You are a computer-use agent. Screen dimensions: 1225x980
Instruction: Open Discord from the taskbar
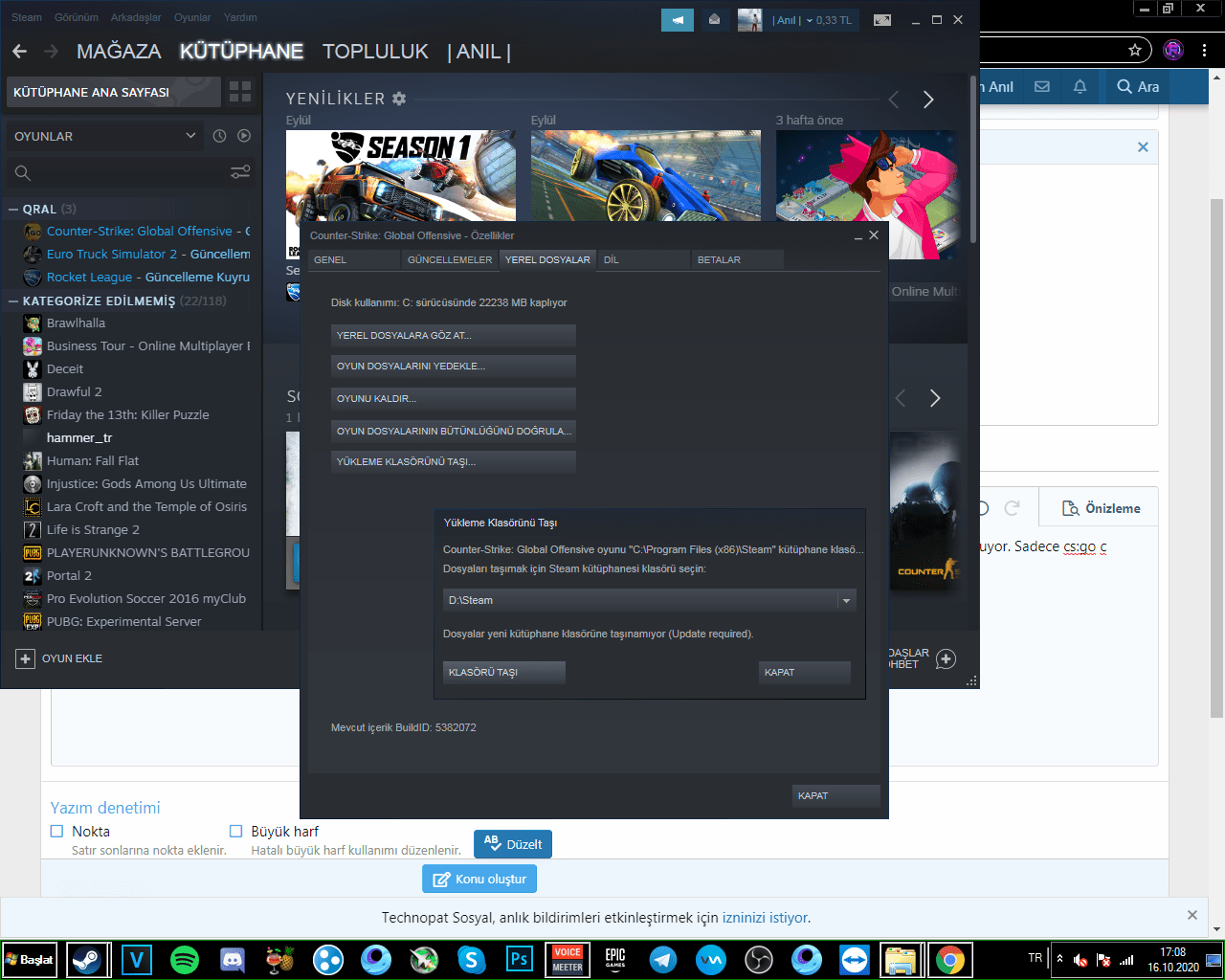pyautogui.click(x=233, y=959)
